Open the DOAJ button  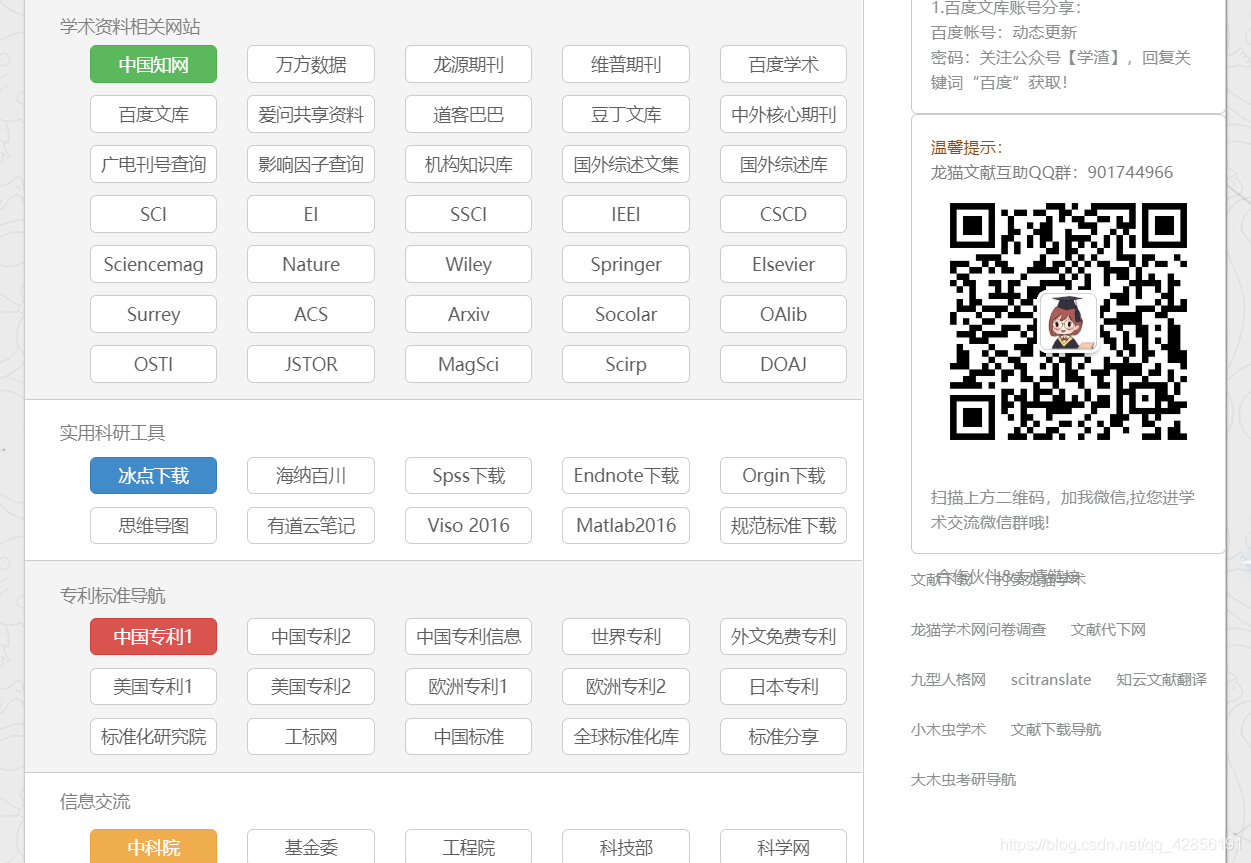pyautogui.click(x=783, y=364)
